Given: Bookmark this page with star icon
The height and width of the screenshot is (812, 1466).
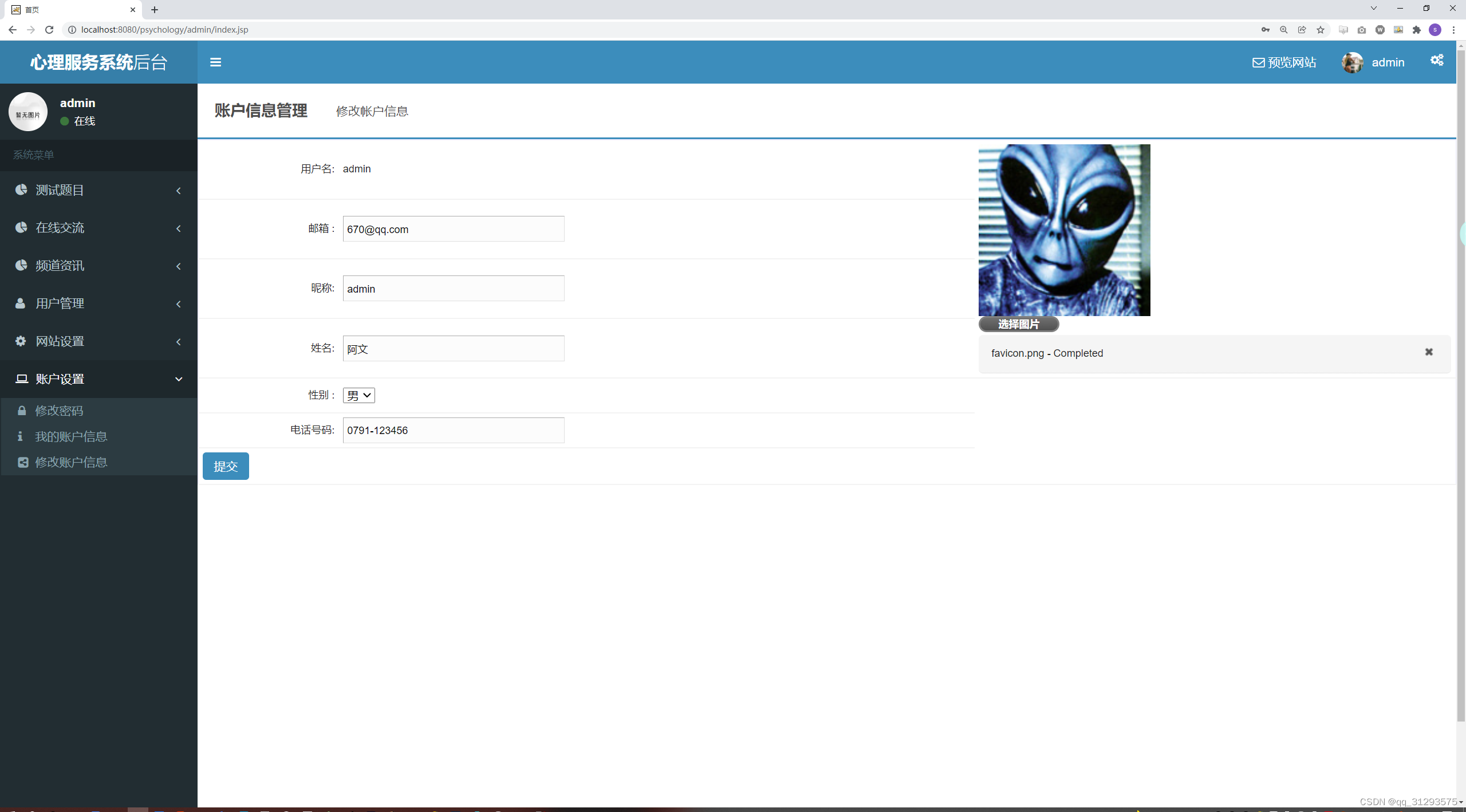Looking at the screenshot, I should click(x=1321, y=30).
